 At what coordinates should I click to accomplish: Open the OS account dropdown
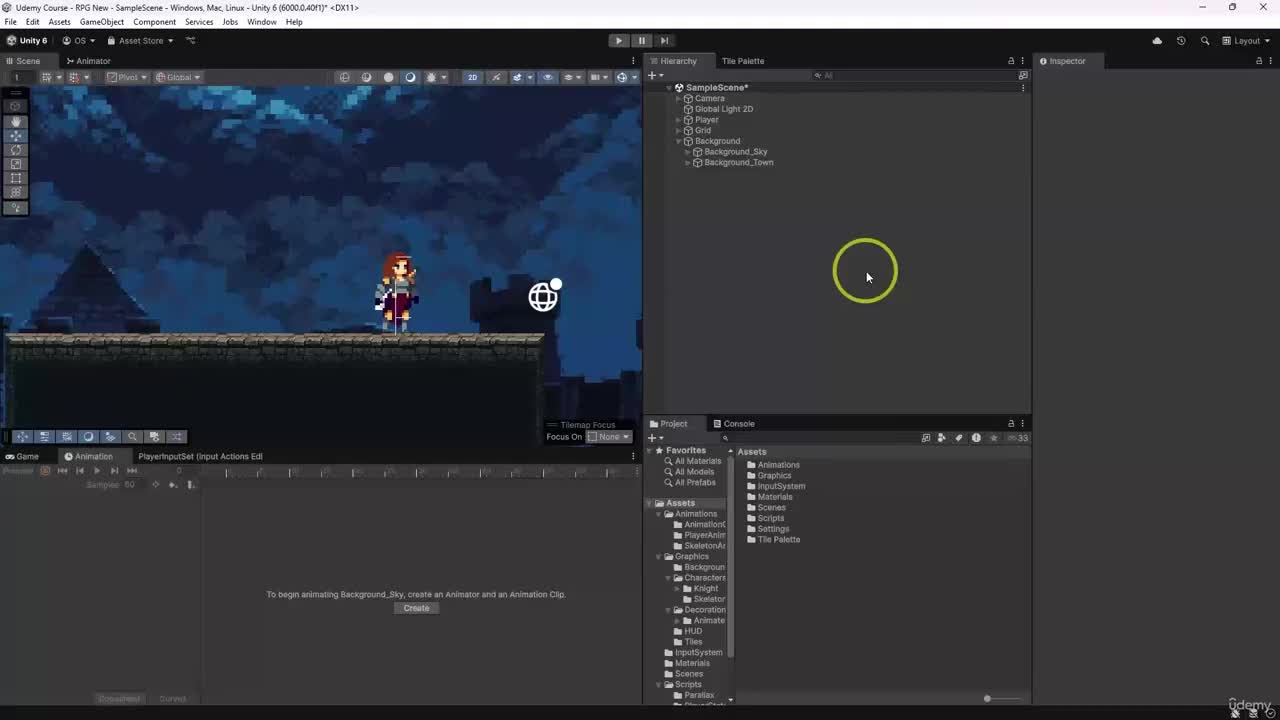coord(79,41)
